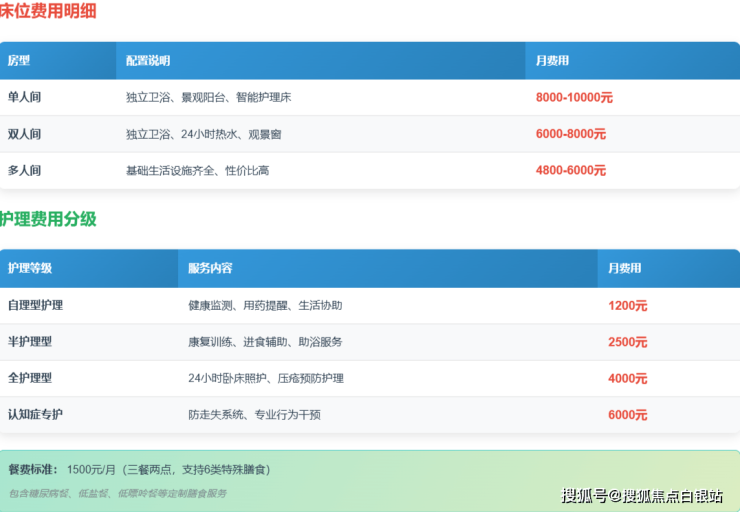Select the 1200元 nursing fee
740x512 pixels.
627,306
